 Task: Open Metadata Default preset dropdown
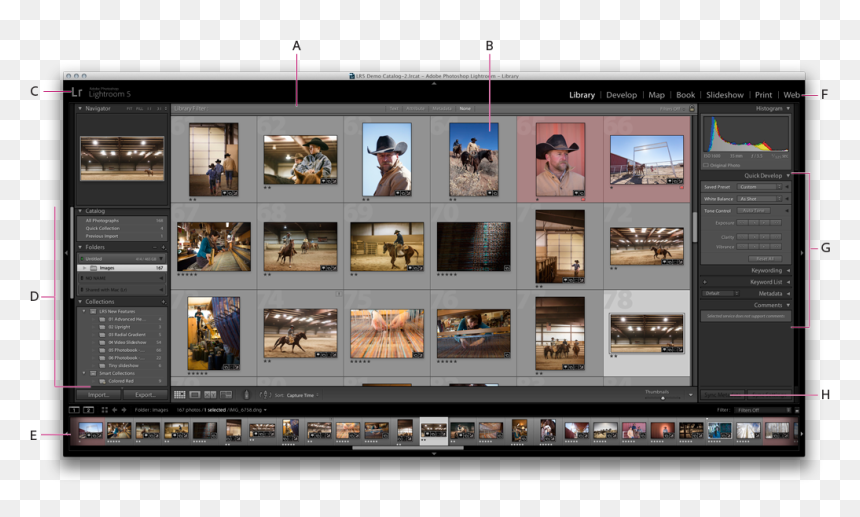point(721,293)
